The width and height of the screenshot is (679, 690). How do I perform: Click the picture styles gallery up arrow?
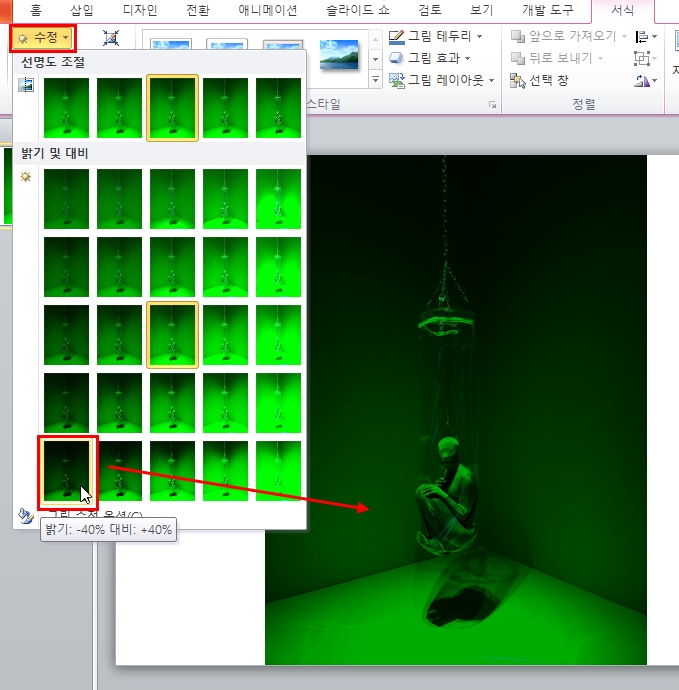coord(375,40)
